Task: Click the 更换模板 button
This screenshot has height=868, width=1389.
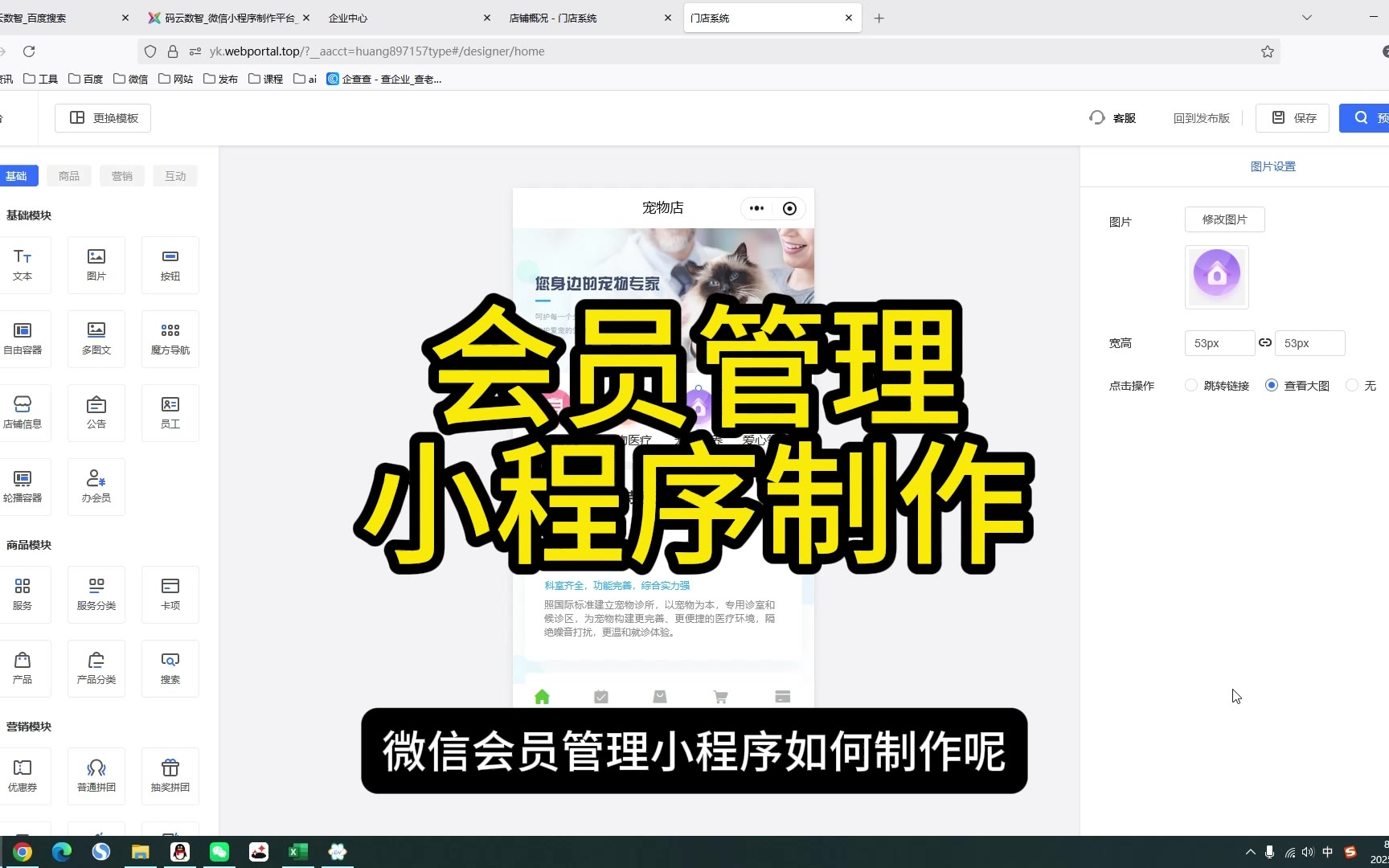Action: pyautogui.click(x=103, y=118)
